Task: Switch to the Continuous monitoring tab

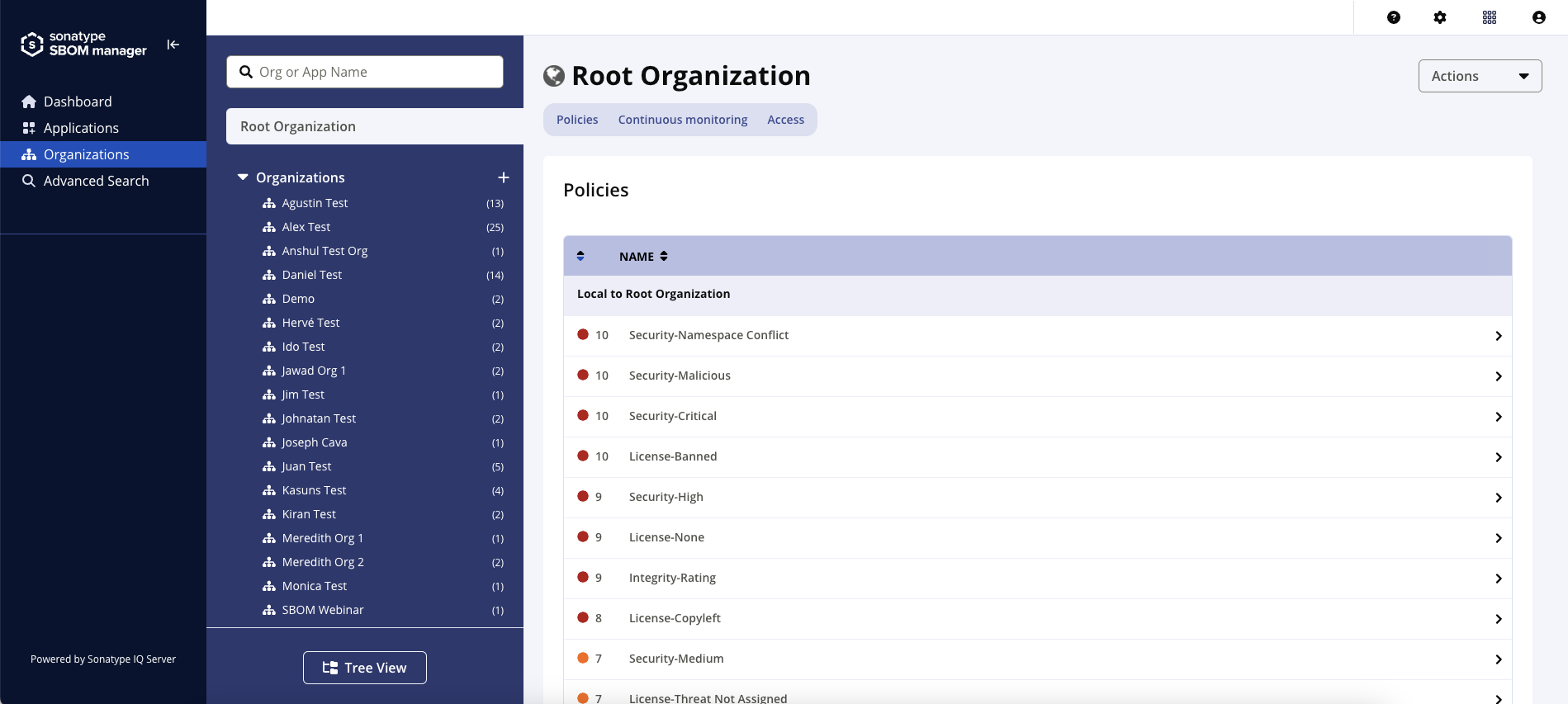Action: tap(683, 120)
